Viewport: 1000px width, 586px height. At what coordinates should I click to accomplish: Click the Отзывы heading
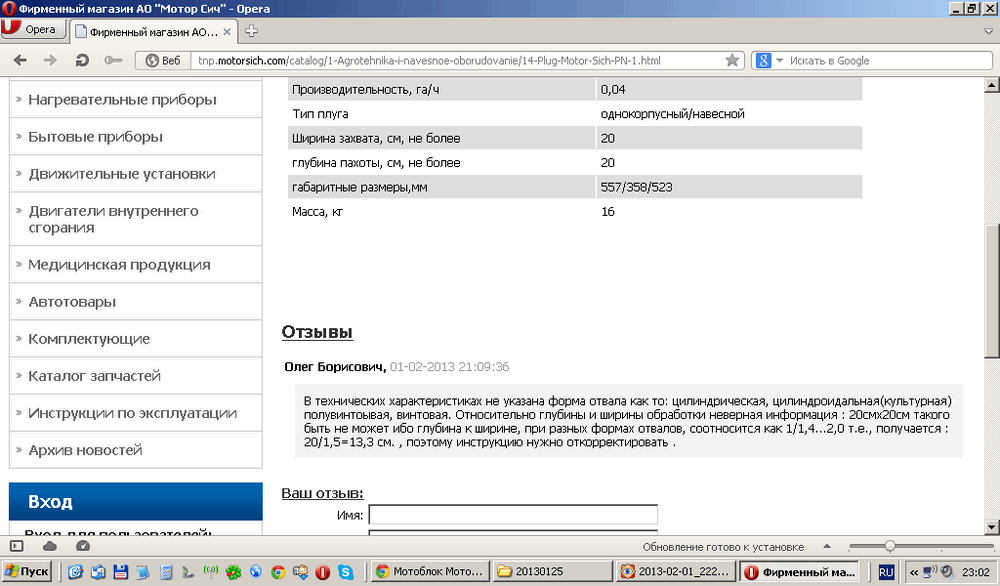coord(317,332)
